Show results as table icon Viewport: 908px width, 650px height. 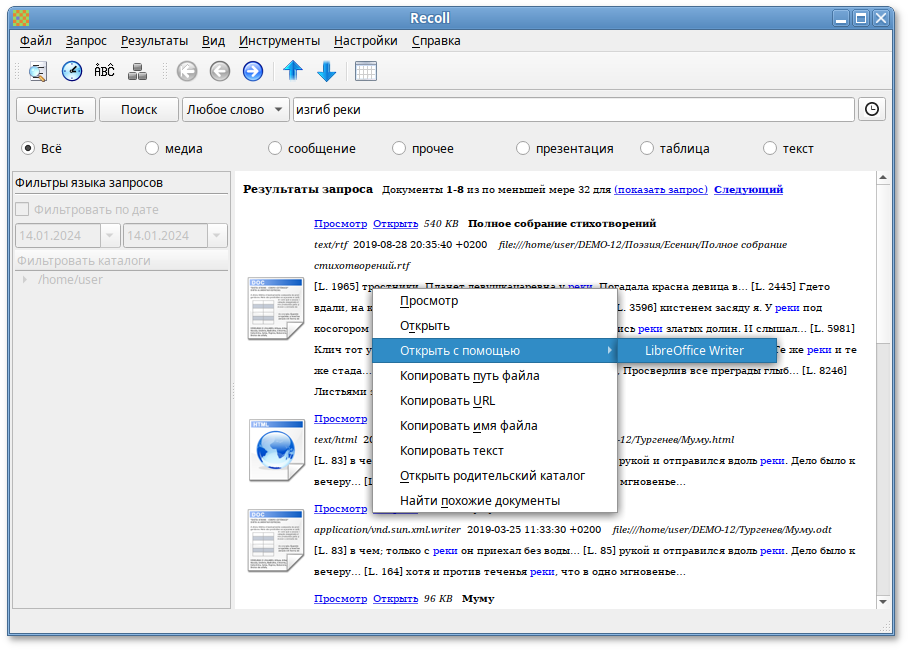(x=366, y=71)
